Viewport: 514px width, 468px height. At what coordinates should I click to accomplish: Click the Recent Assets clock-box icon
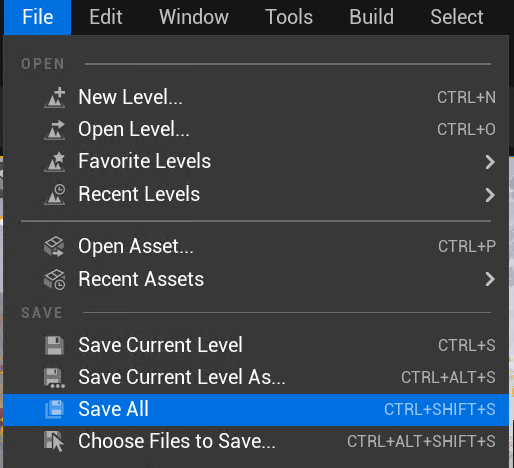[55, 279]
